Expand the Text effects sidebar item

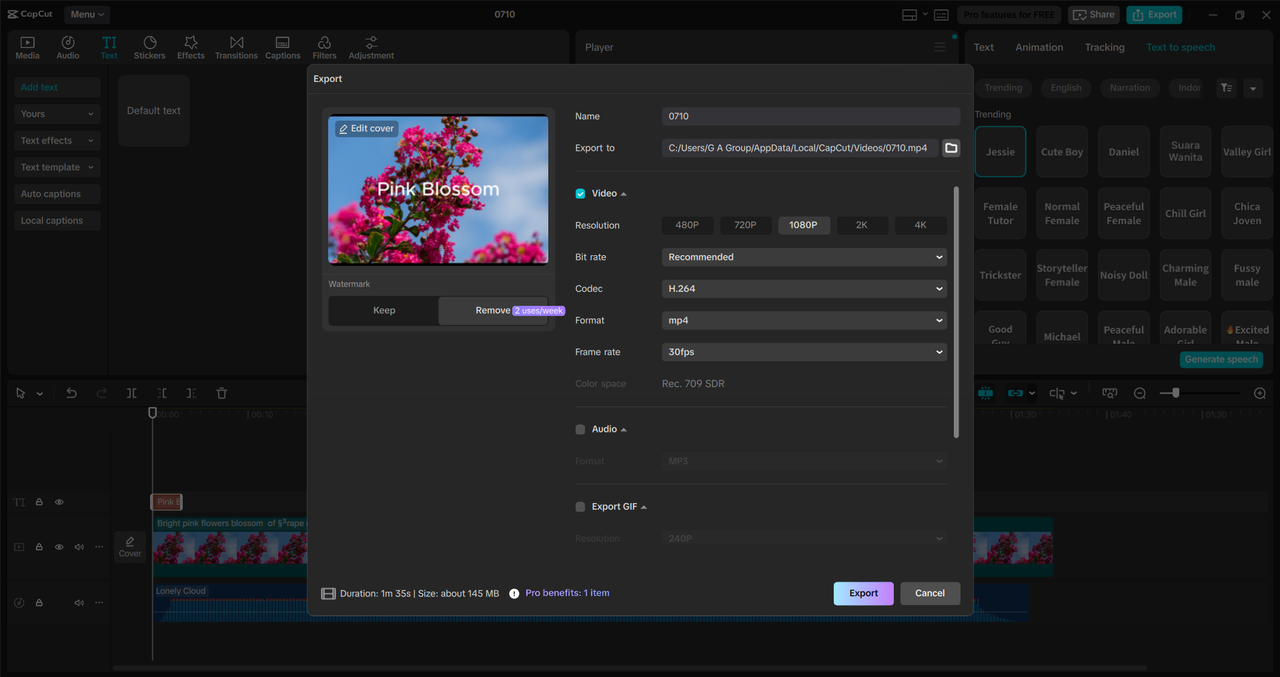[x=58, y=141]
